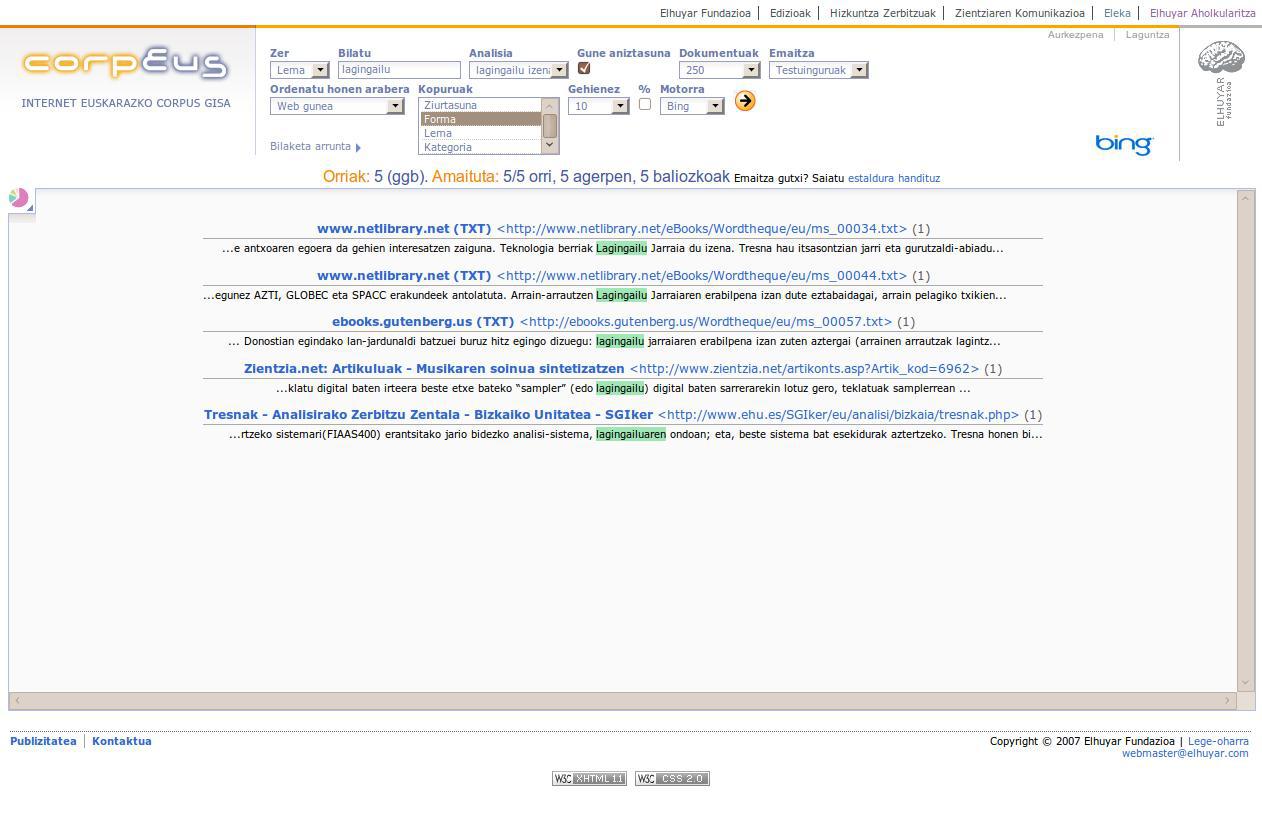
Task: Open the Motorra dropdown showing Bing
Action: point(692,106)
